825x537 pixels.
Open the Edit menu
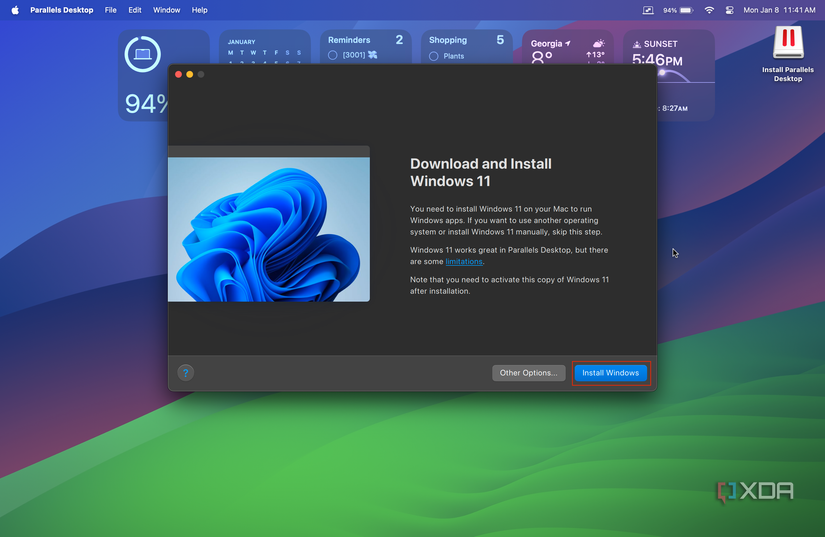(x=135, y=10)
